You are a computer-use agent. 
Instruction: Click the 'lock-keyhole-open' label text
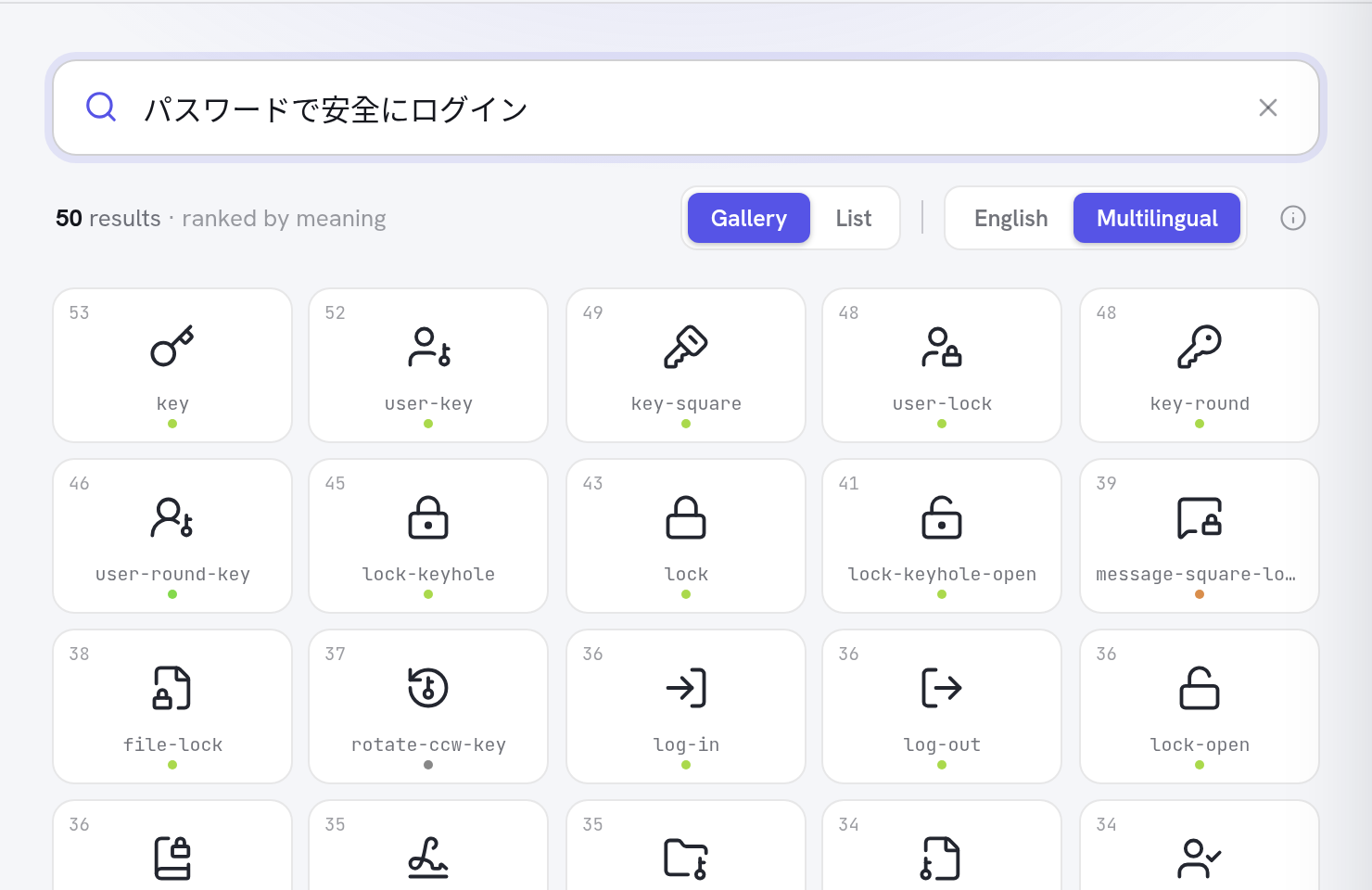[942, 574]
